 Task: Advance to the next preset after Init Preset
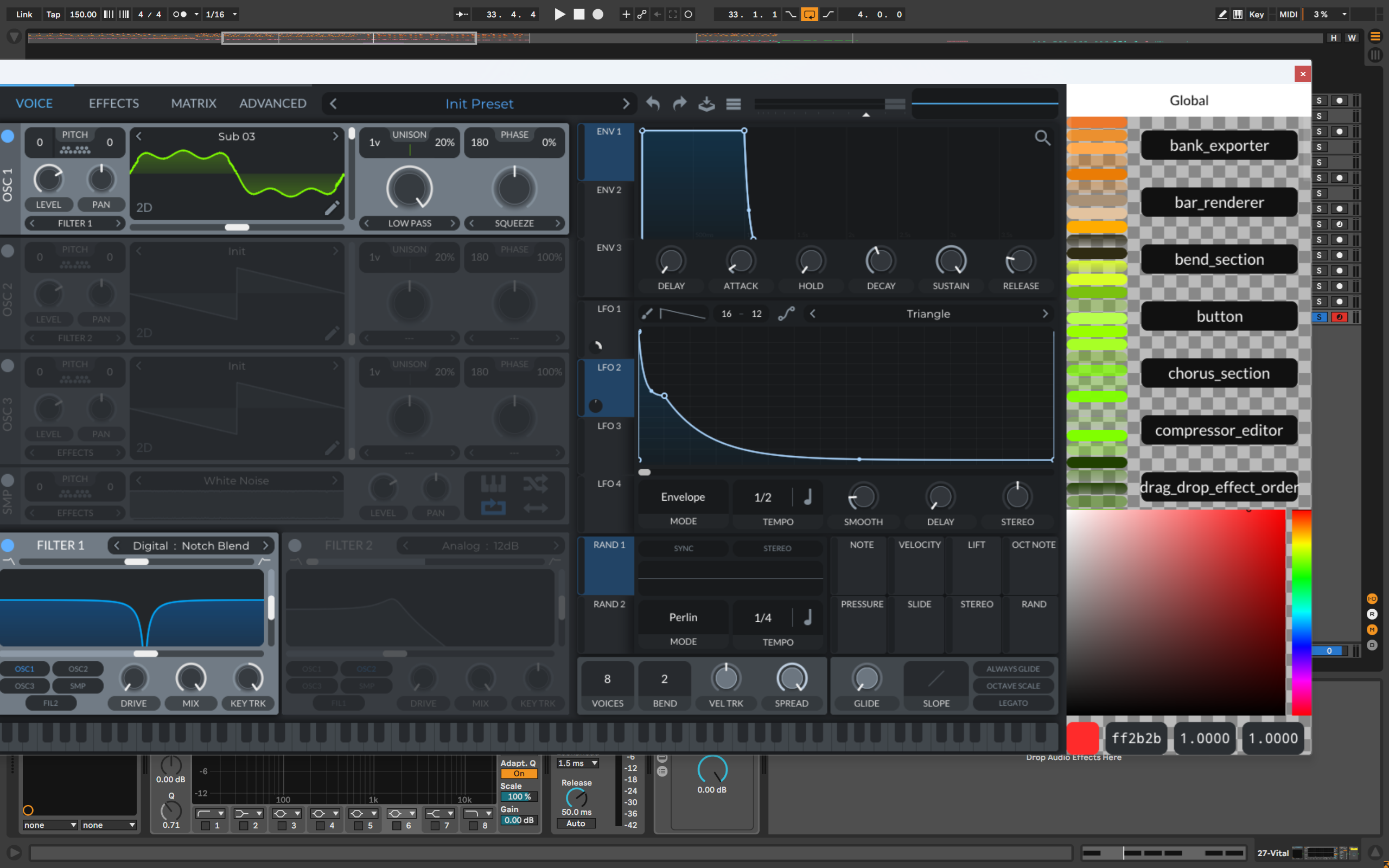pos(626,104)
